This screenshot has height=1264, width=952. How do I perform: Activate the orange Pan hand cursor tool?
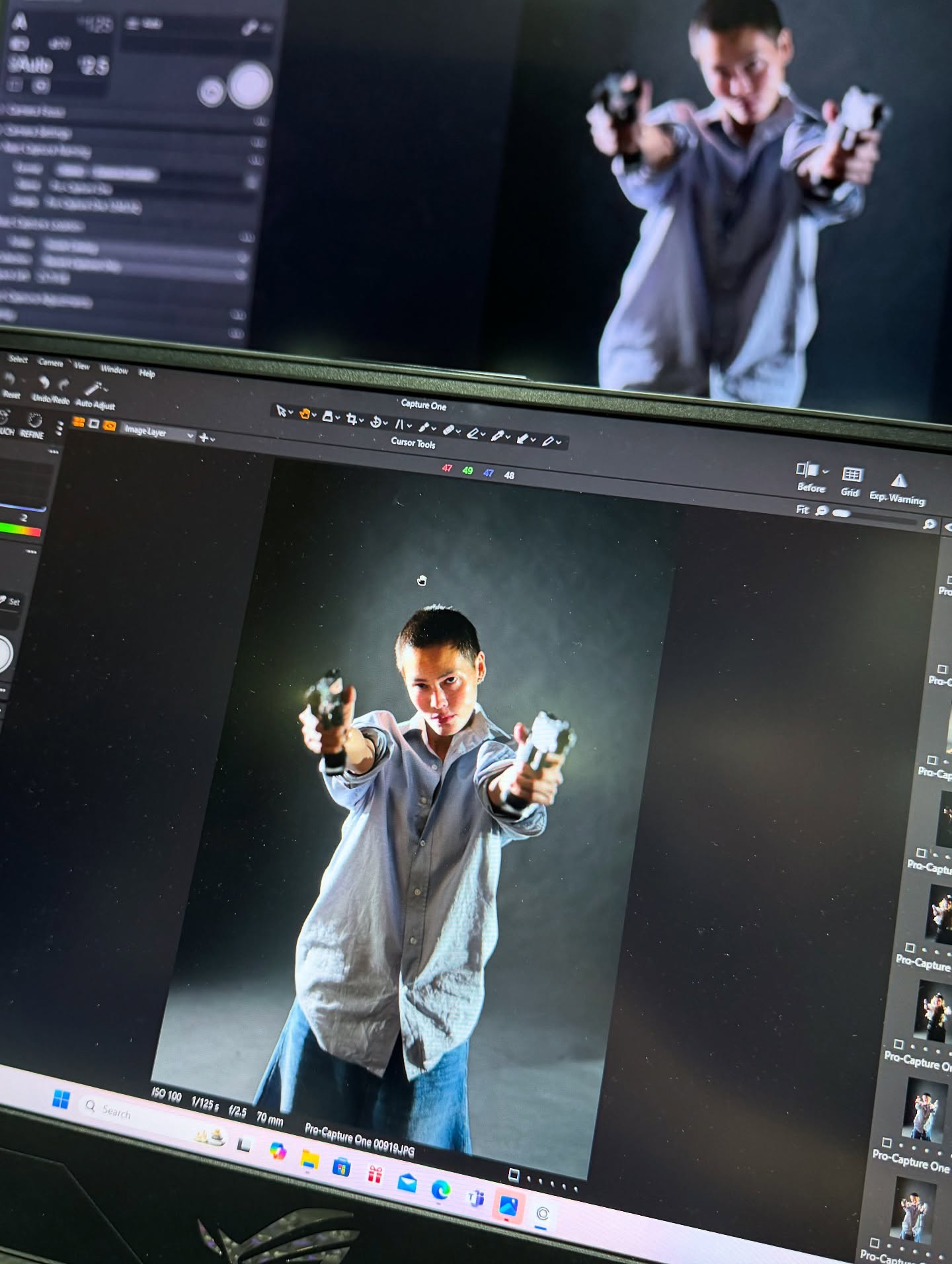(305, 414)
